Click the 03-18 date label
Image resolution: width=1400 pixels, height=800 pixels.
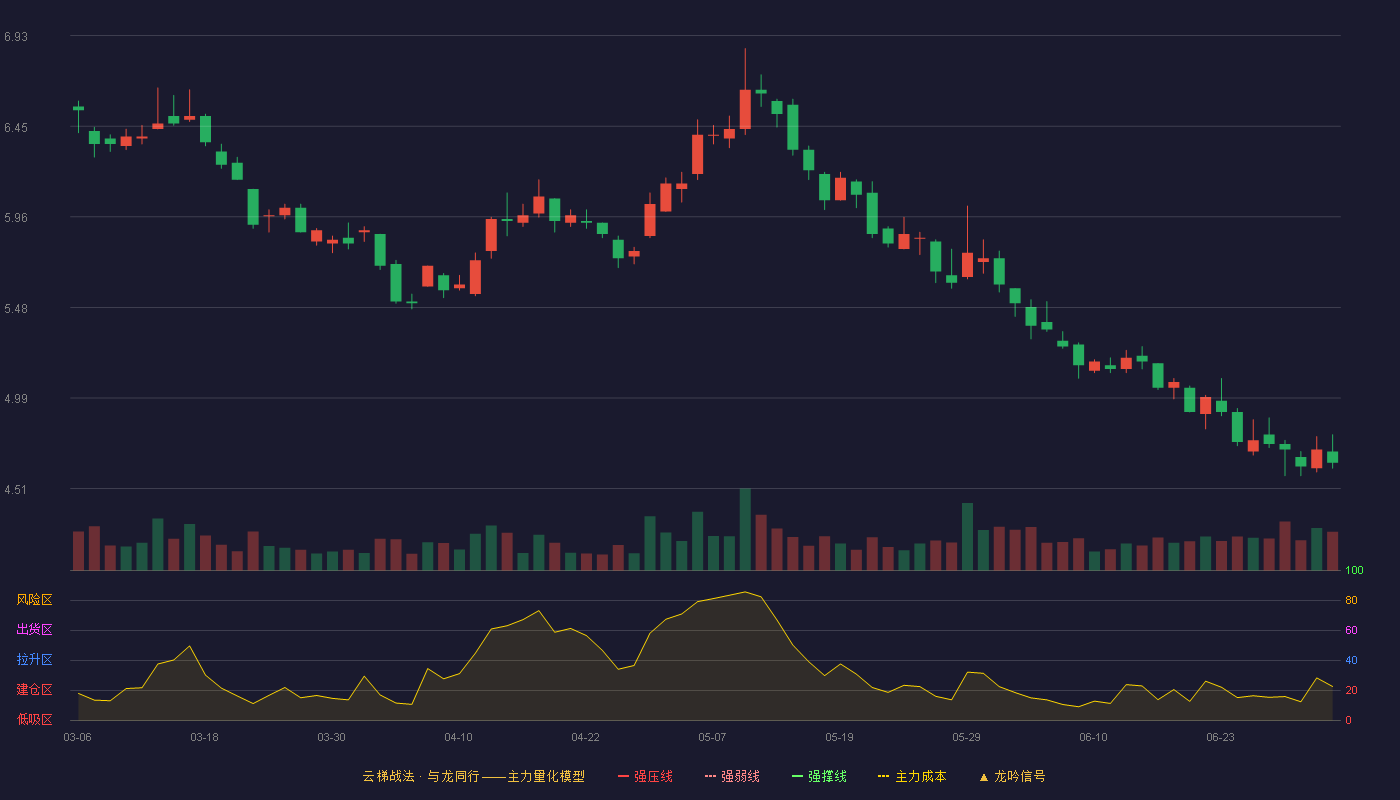click(x=204, y=737)
